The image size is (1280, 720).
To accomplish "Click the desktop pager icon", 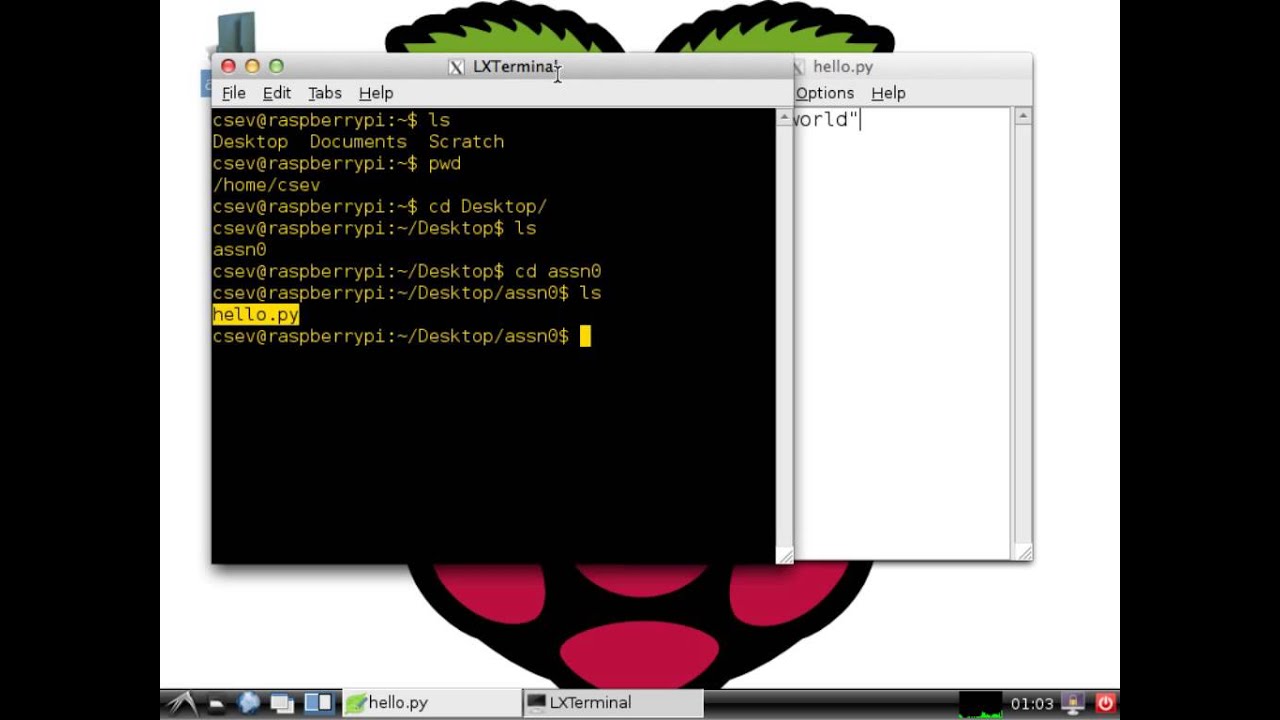I will [318, 703].
